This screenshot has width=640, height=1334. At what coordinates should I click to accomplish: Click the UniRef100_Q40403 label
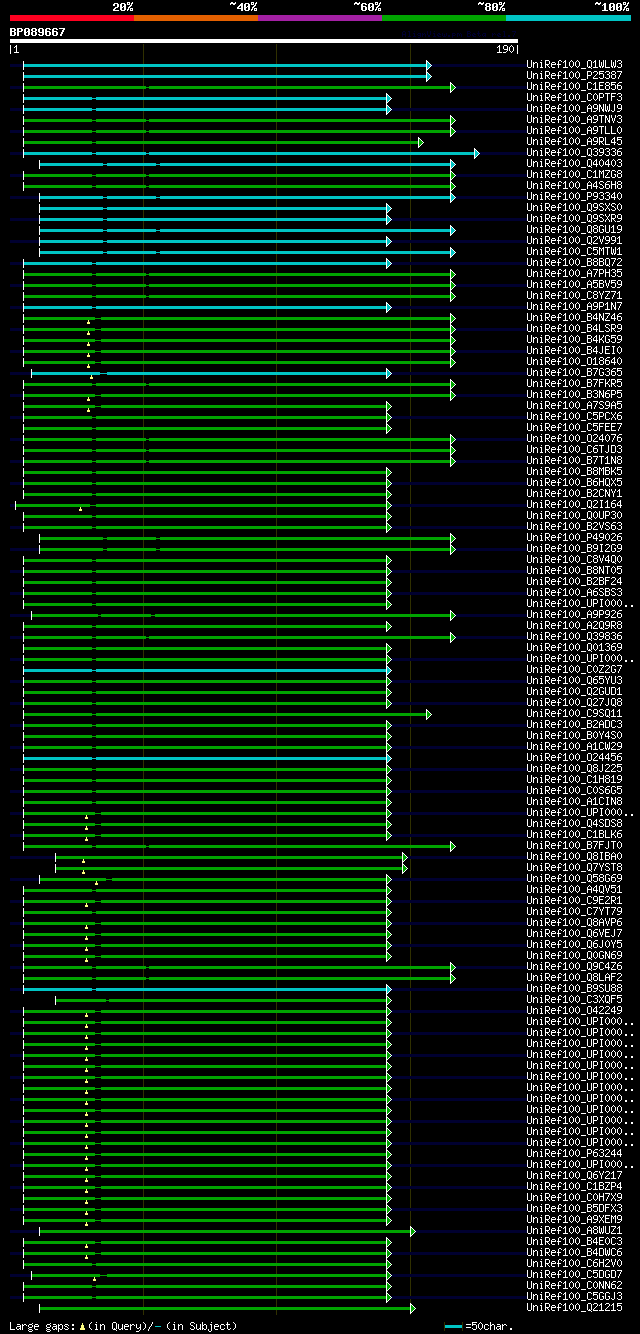tap(574, 163)
